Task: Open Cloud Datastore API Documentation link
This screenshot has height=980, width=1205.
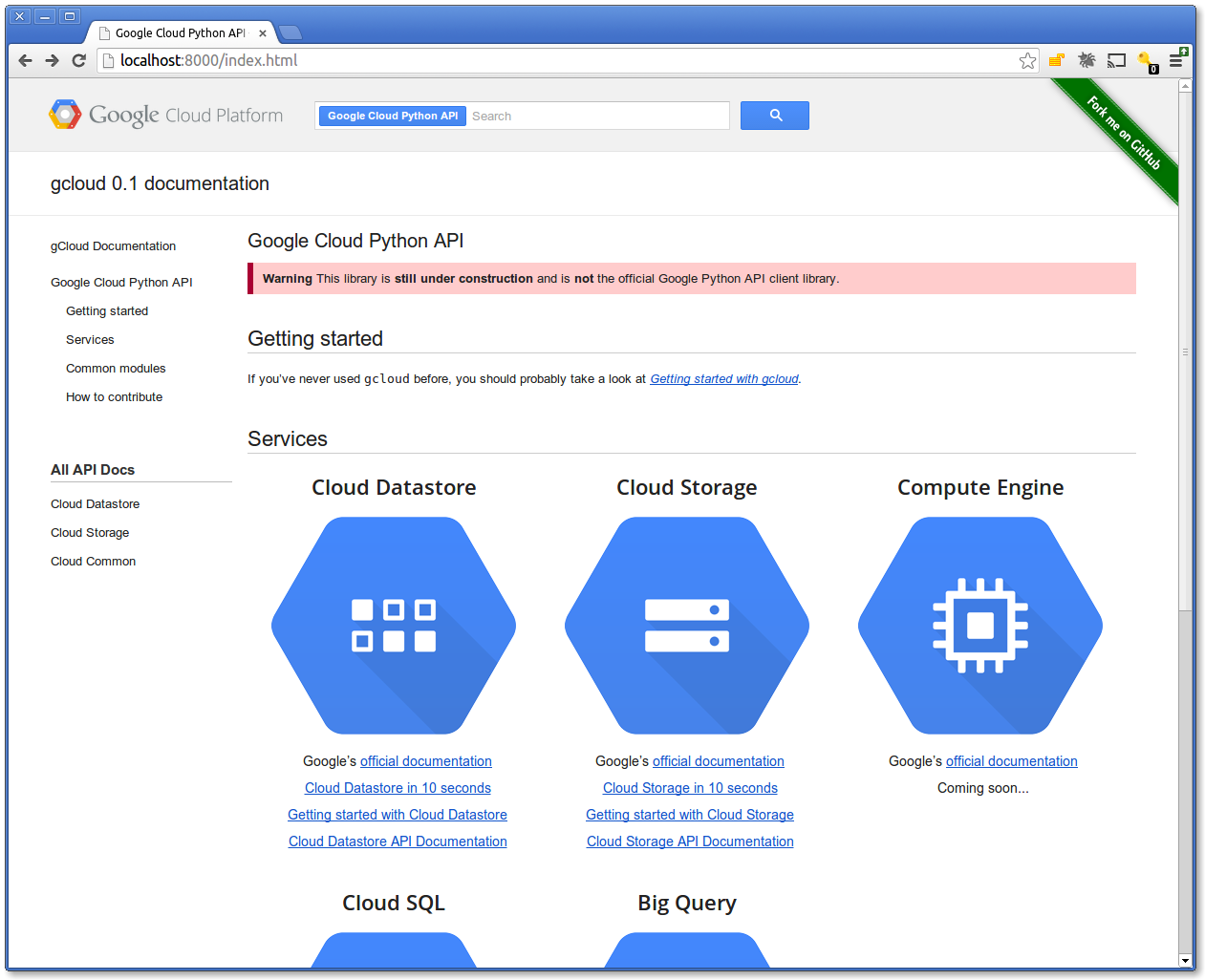Action: (x=398, y=842)
